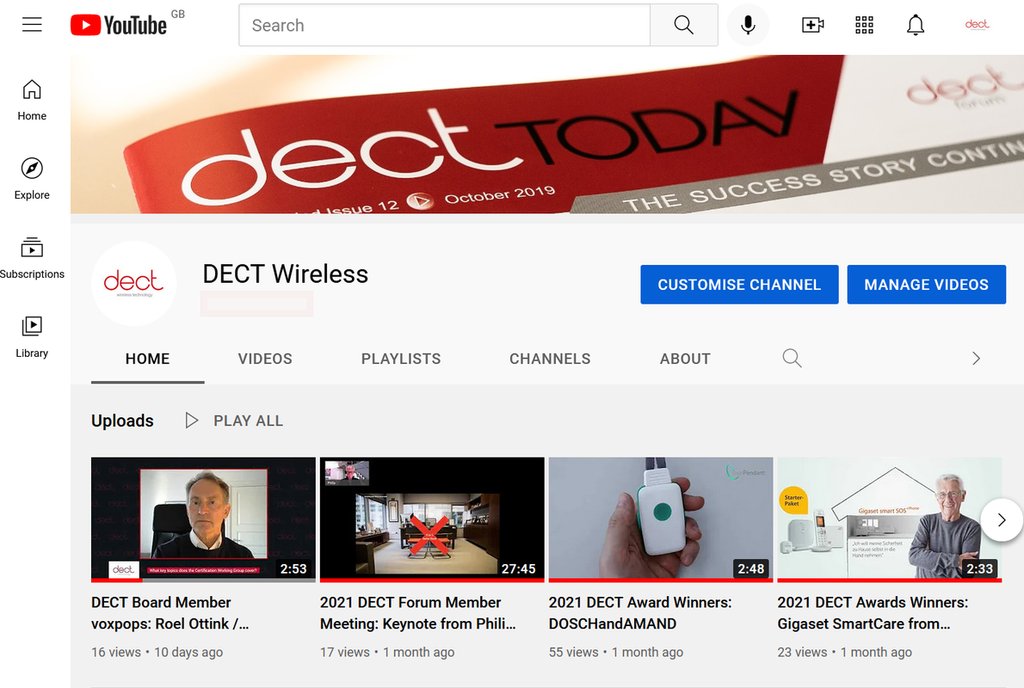The image size is (1024, 688).
Task: Select the Home channel tab
Action: click(148, 358)
